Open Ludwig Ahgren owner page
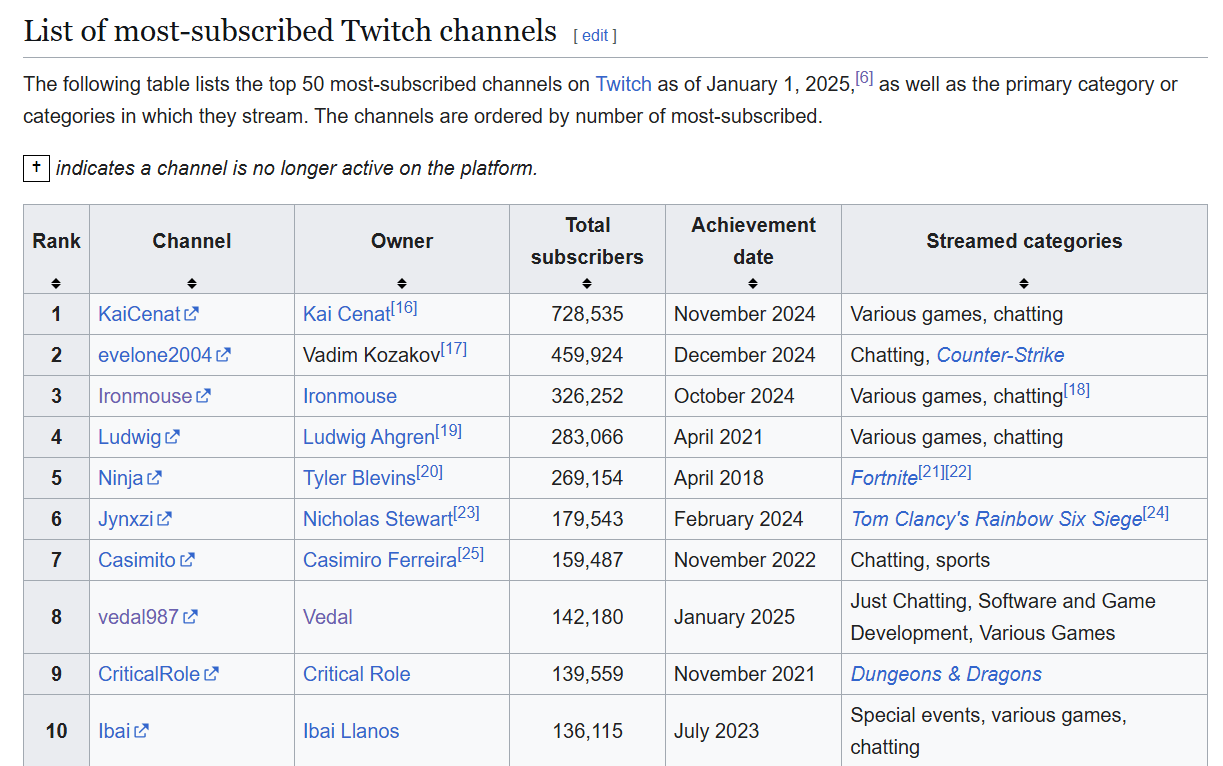Viewport: 1223px width, 766px height. click(x=368, y=437)
